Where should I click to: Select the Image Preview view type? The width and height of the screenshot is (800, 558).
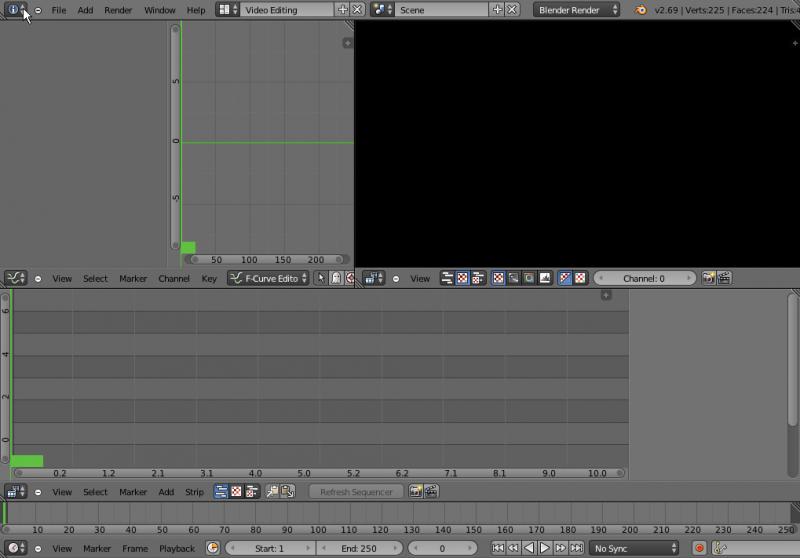pos(462,278)
